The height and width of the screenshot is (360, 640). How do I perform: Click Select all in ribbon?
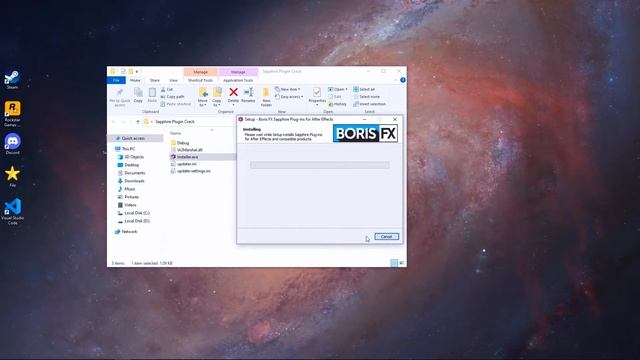point(364,89)
